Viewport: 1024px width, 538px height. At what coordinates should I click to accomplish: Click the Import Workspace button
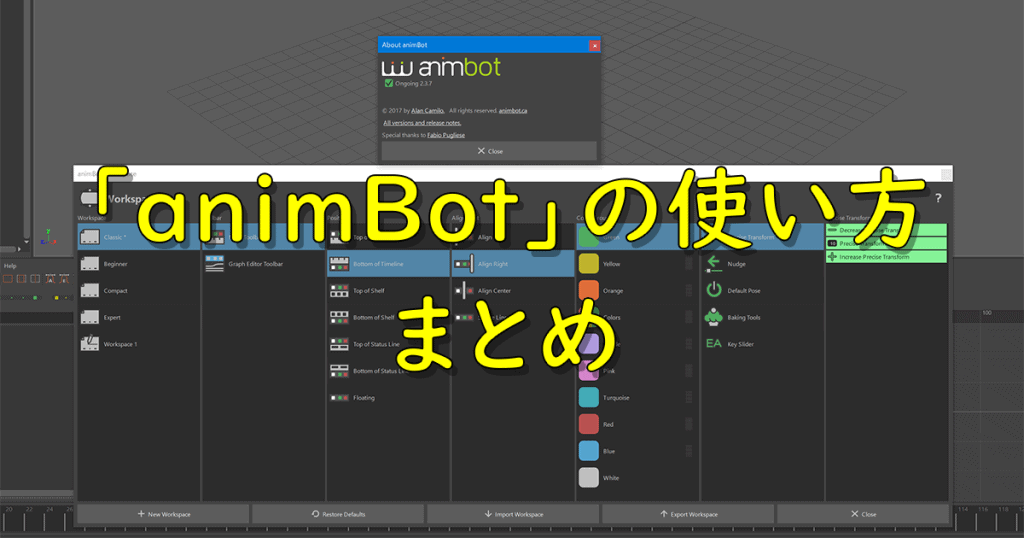pyautogui.click(x=513, y=514)
